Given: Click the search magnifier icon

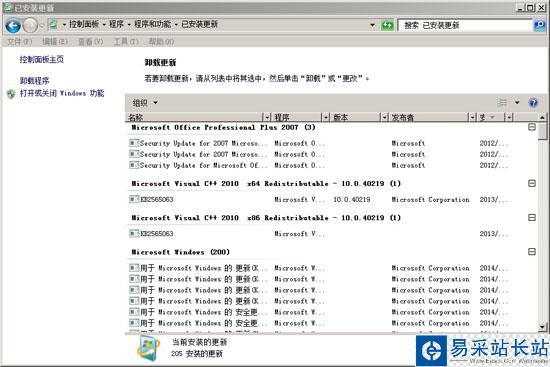Looking at the screenshot, I should 539,25.
